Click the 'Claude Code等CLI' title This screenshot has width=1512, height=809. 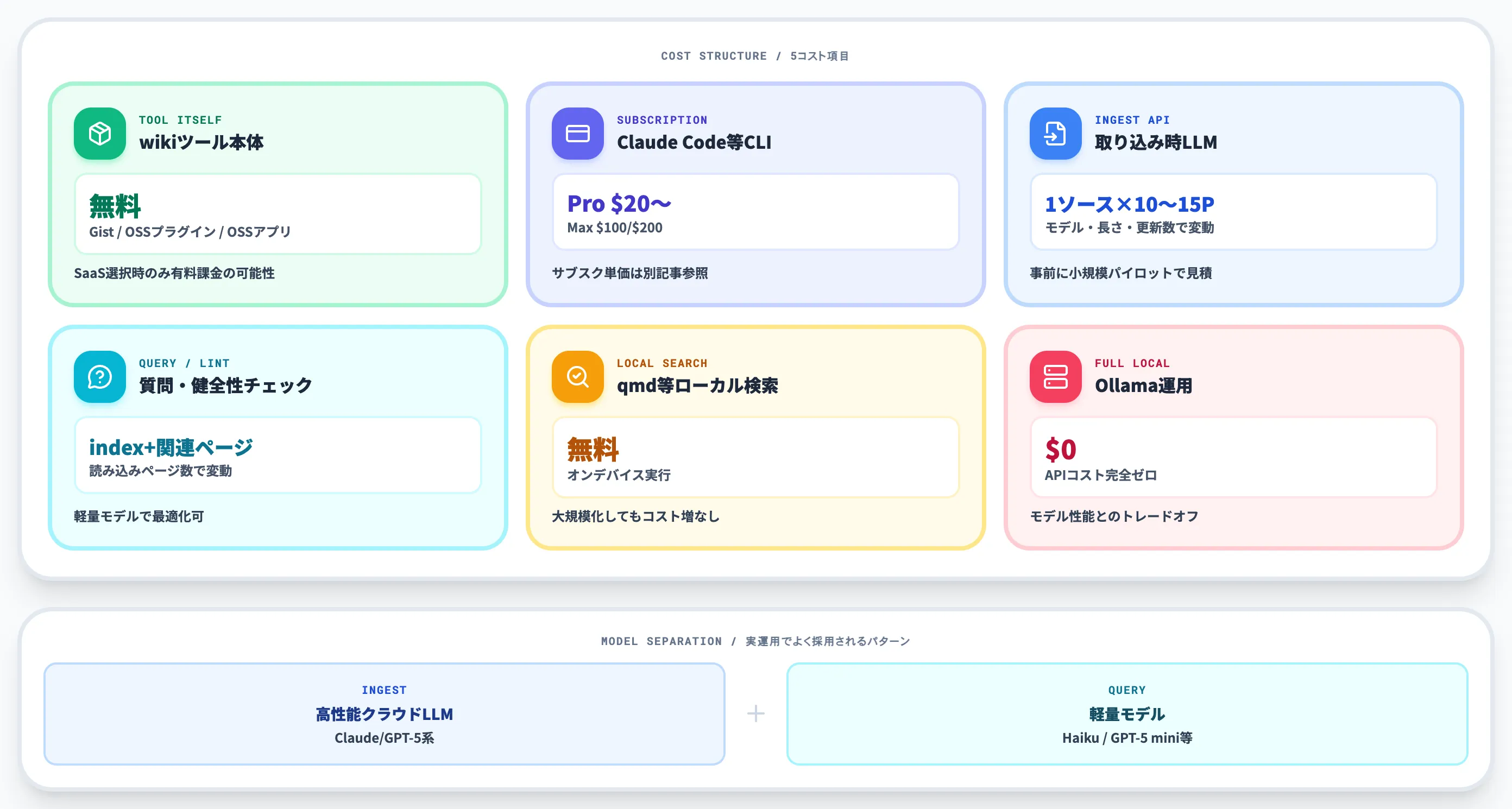point(694,142)
